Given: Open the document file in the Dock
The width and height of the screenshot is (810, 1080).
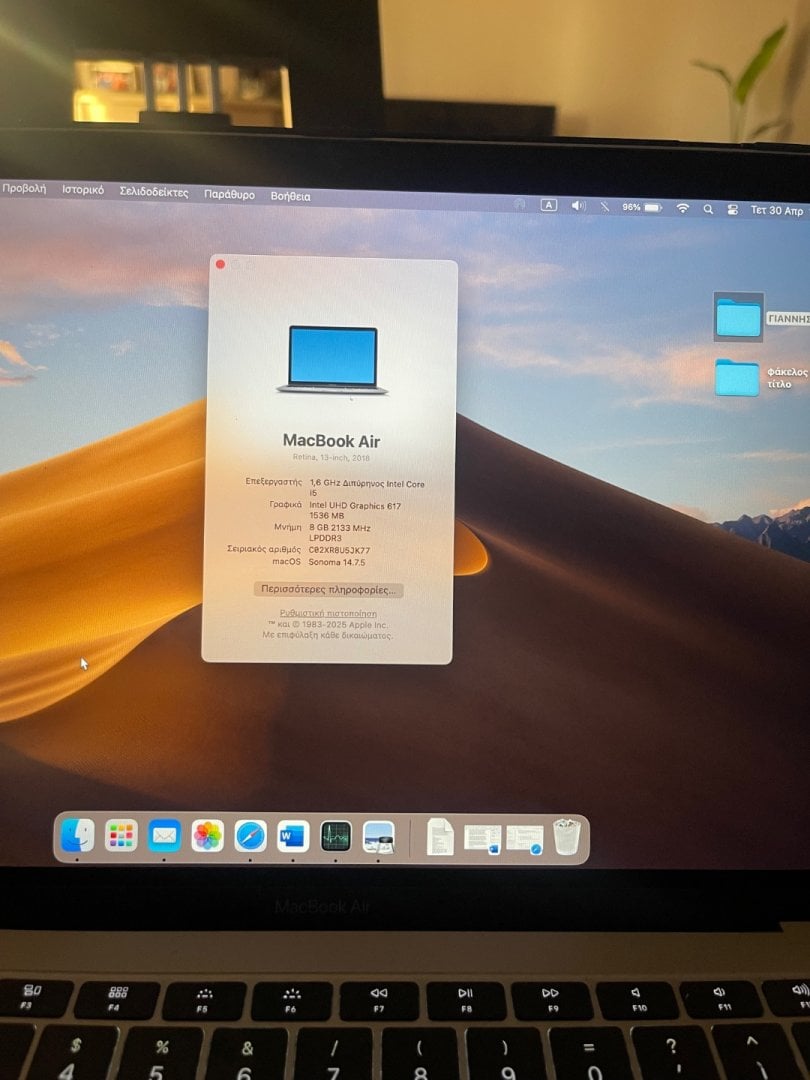Looking at the screenshot, I should point(440,836).
